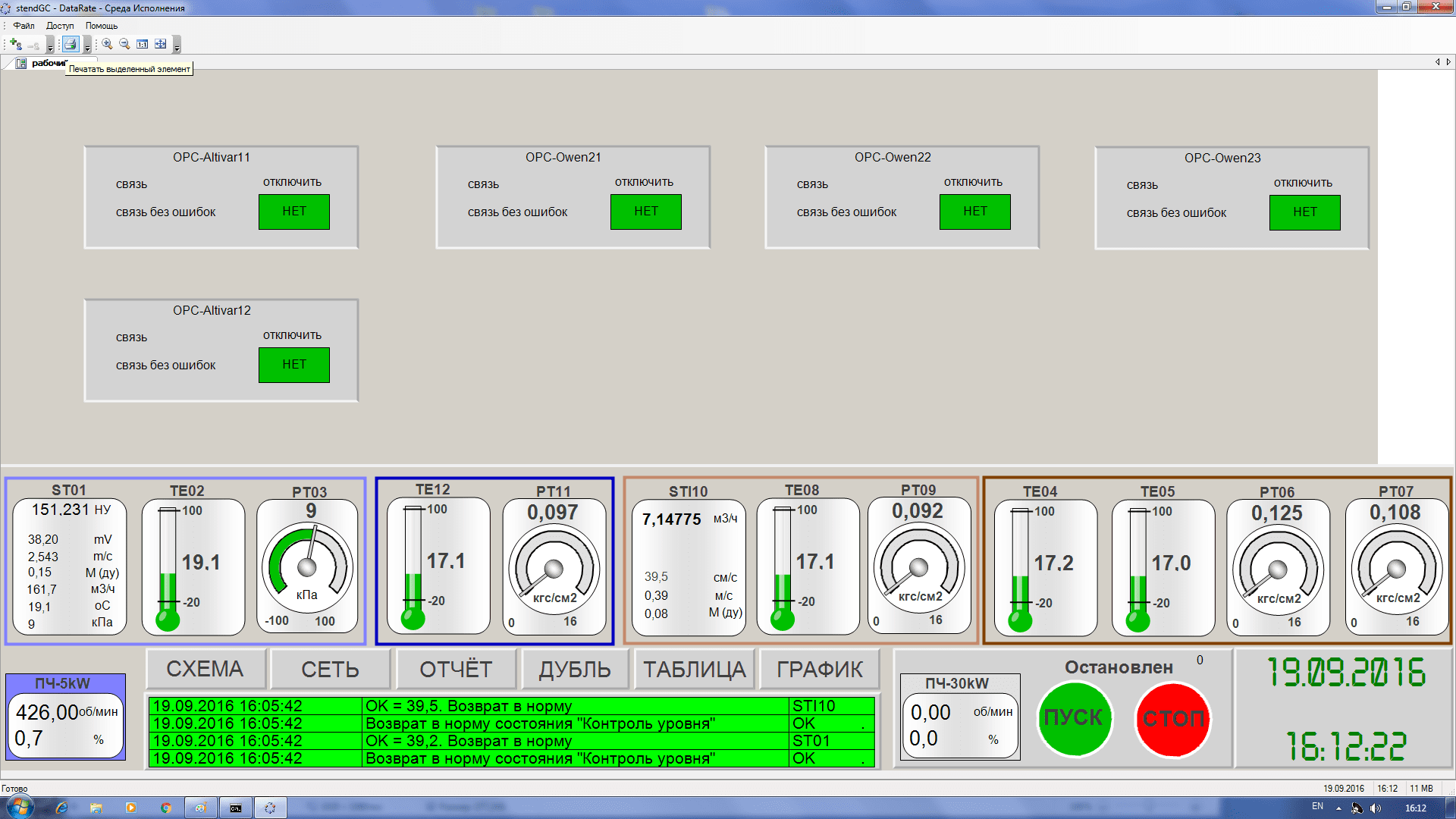
Task: Expand the print toolbar options arrow
Action: pyautogui.click(x=87, y=47)
